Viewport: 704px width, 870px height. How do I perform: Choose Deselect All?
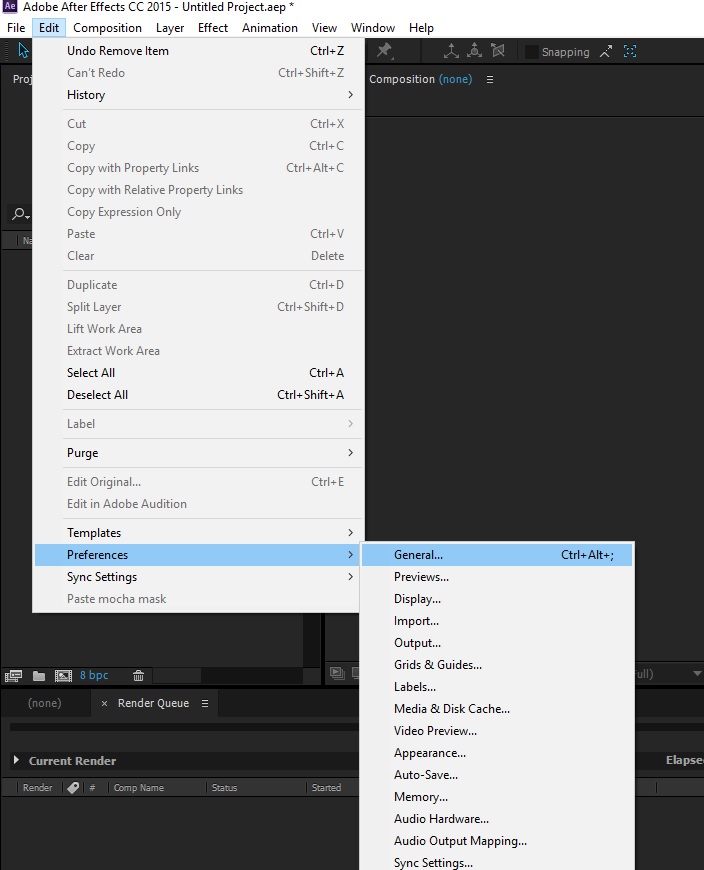coord(198,395)
